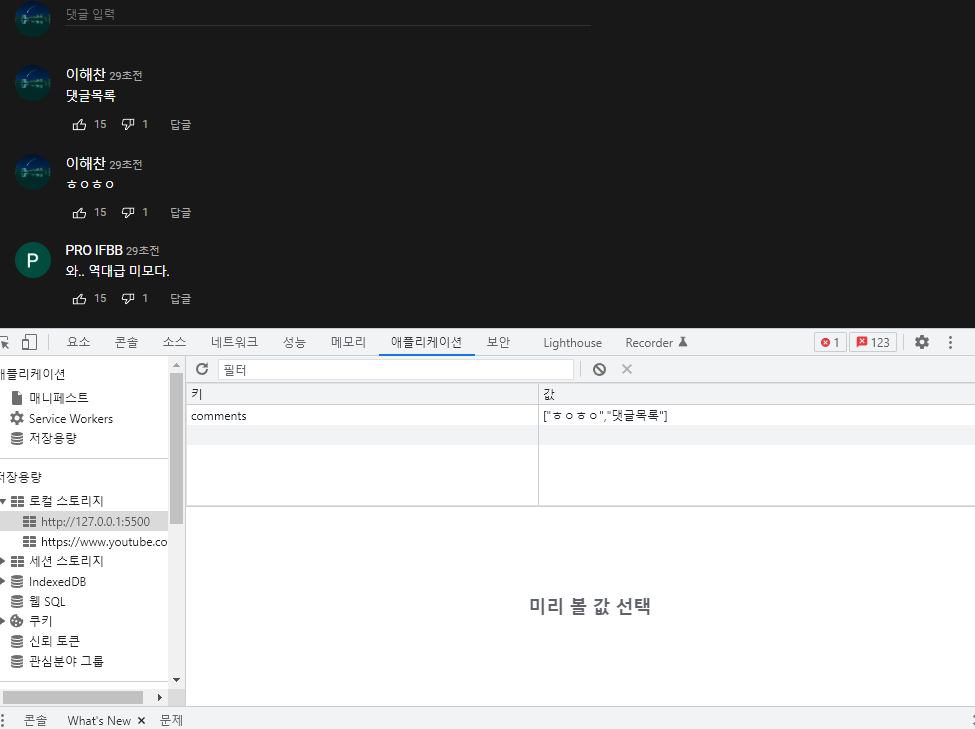Image resolution: width=975 pixels, height=729 pixels.
Task: Switch to the 성능 tab
Action: tap(294, 342)
